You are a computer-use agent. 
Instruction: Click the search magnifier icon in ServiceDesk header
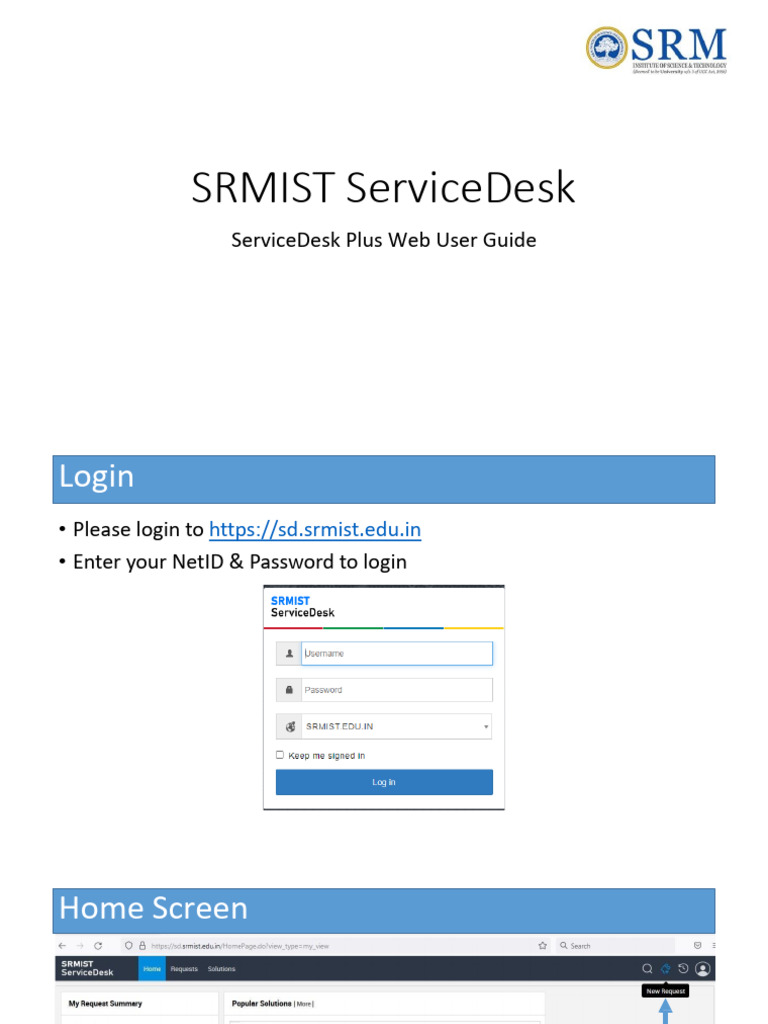point(647,968)
